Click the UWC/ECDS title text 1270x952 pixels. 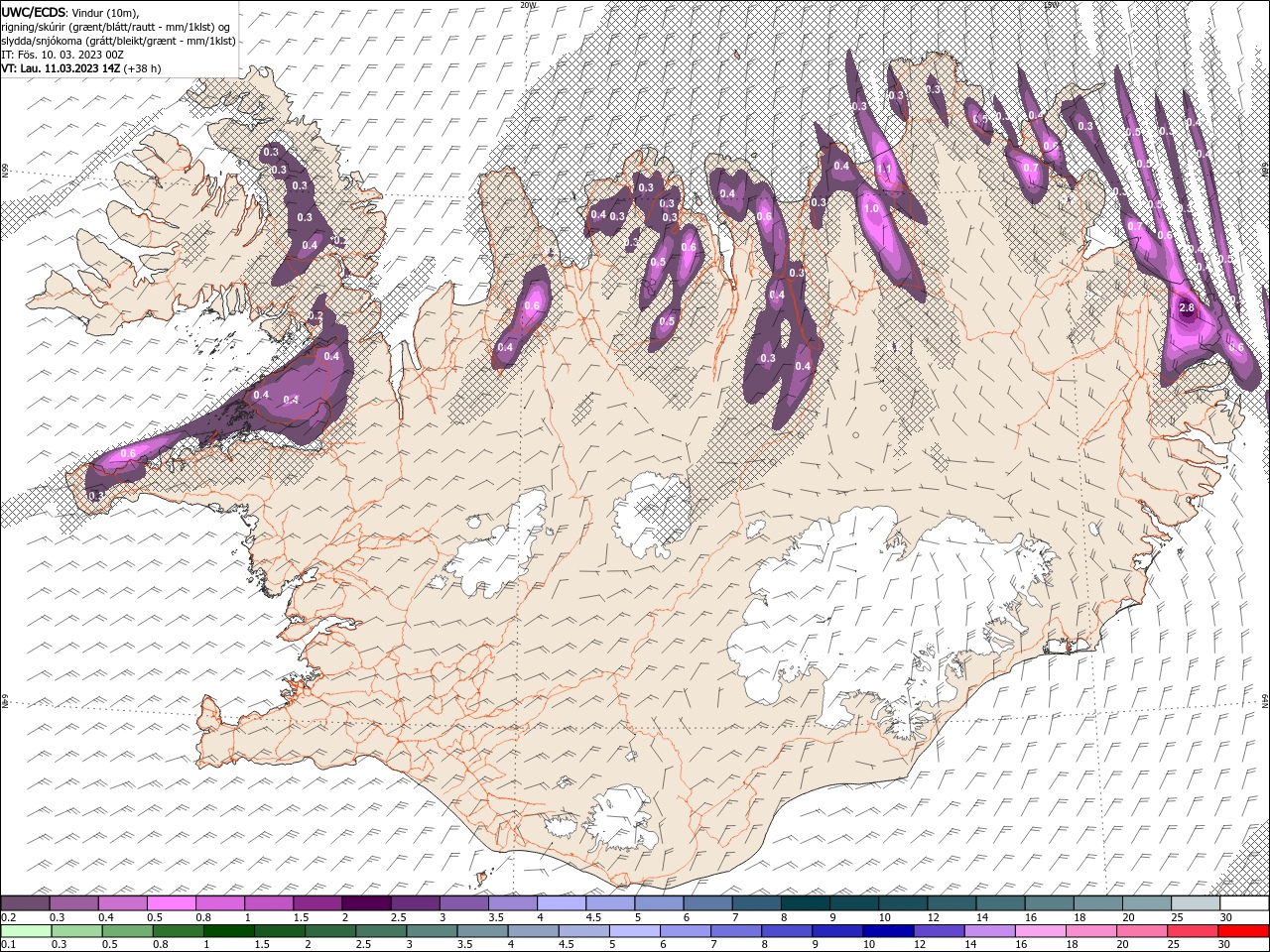(33, 11)
